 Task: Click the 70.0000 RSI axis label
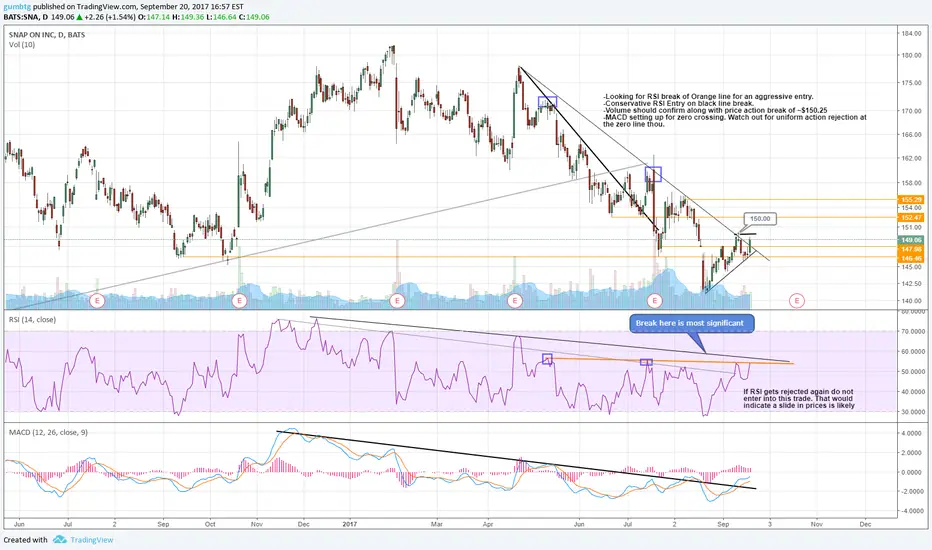coord(912,332)
